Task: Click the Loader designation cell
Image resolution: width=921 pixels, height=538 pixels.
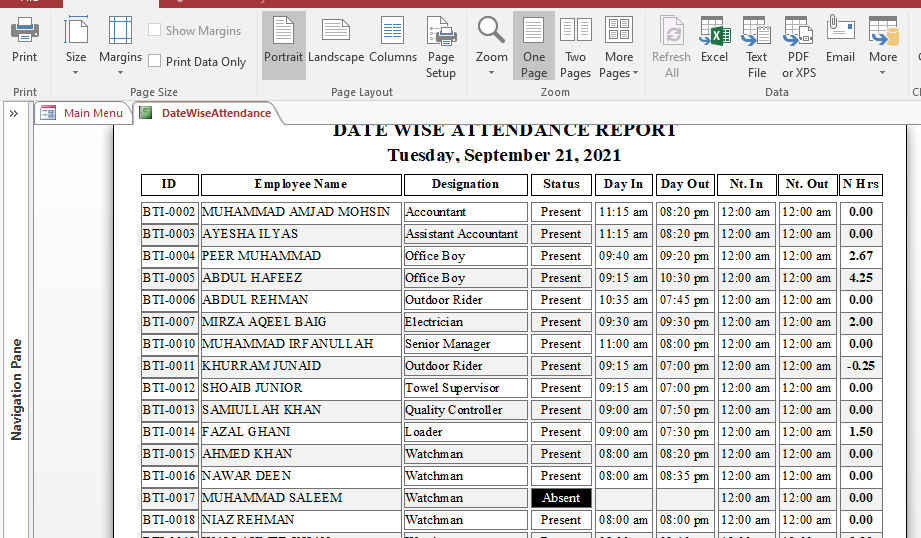Action: [465, 432]
